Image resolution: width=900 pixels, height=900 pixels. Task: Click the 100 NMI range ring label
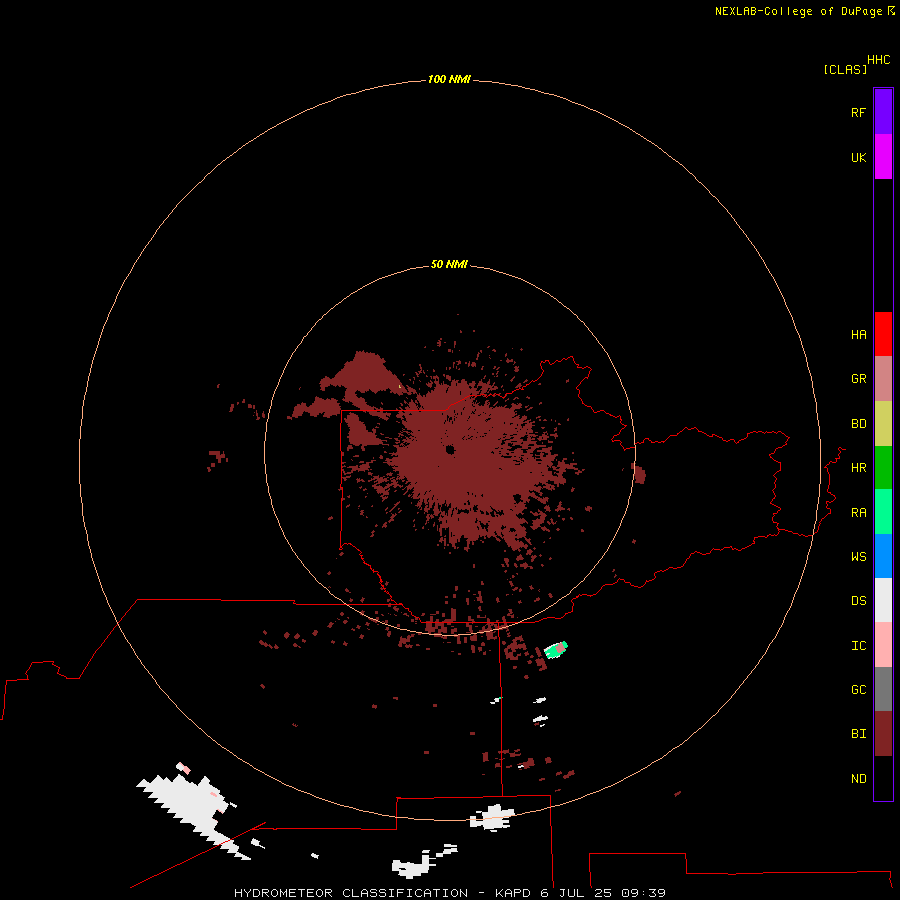click(x=449, y=79)
